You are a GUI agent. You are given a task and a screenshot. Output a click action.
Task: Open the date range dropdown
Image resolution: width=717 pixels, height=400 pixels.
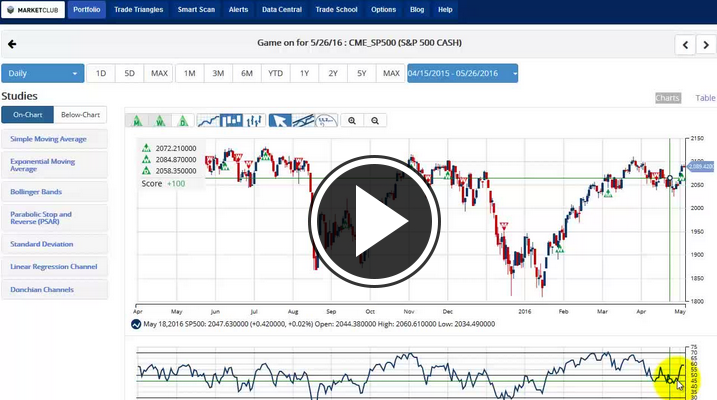[x=462, y=73]
